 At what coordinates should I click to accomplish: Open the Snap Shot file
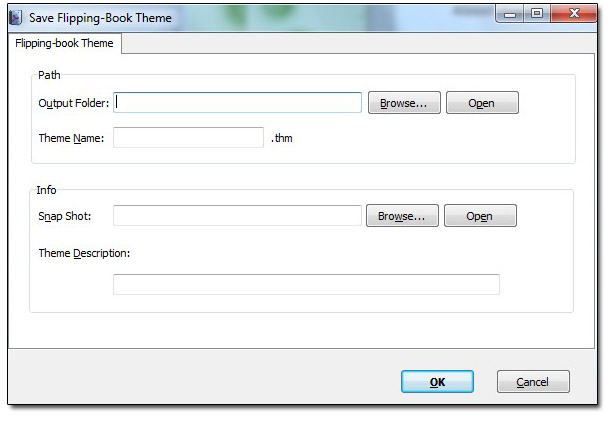480,215
